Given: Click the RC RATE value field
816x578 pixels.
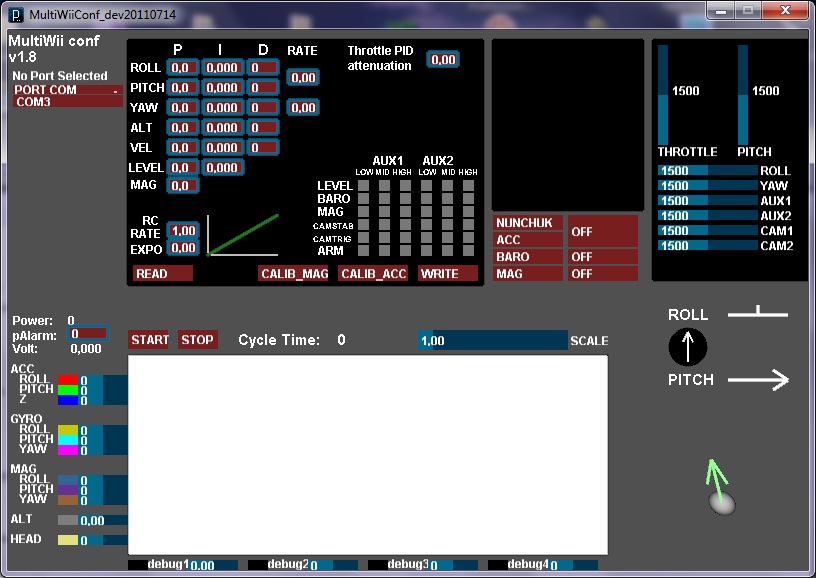Looking at the screenshot, I should click(183, 230).
